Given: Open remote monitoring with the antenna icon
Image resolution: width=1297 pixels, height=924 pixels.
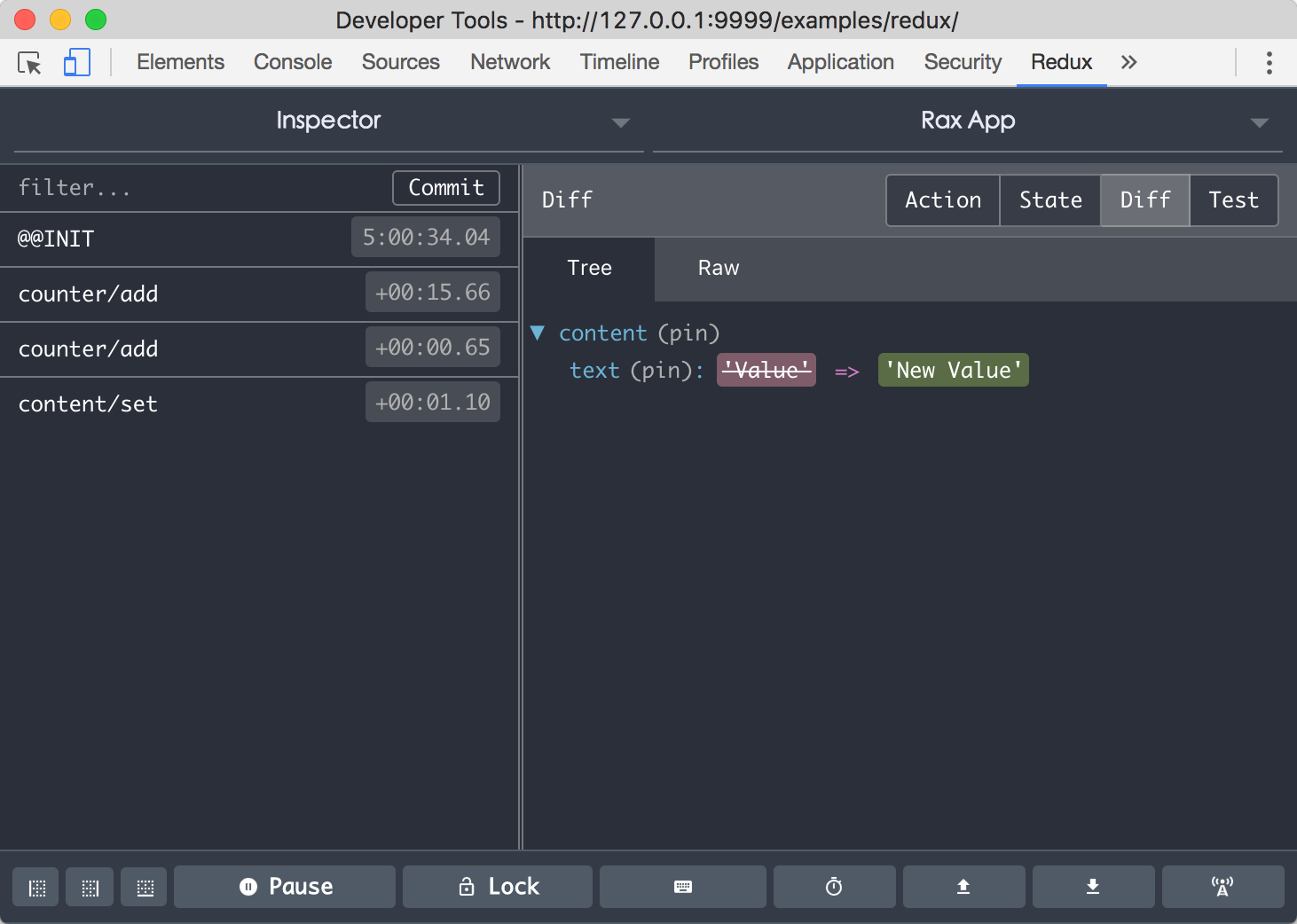Looking at the screenshot, I should pyautogui.click(x=1222, y=887).
